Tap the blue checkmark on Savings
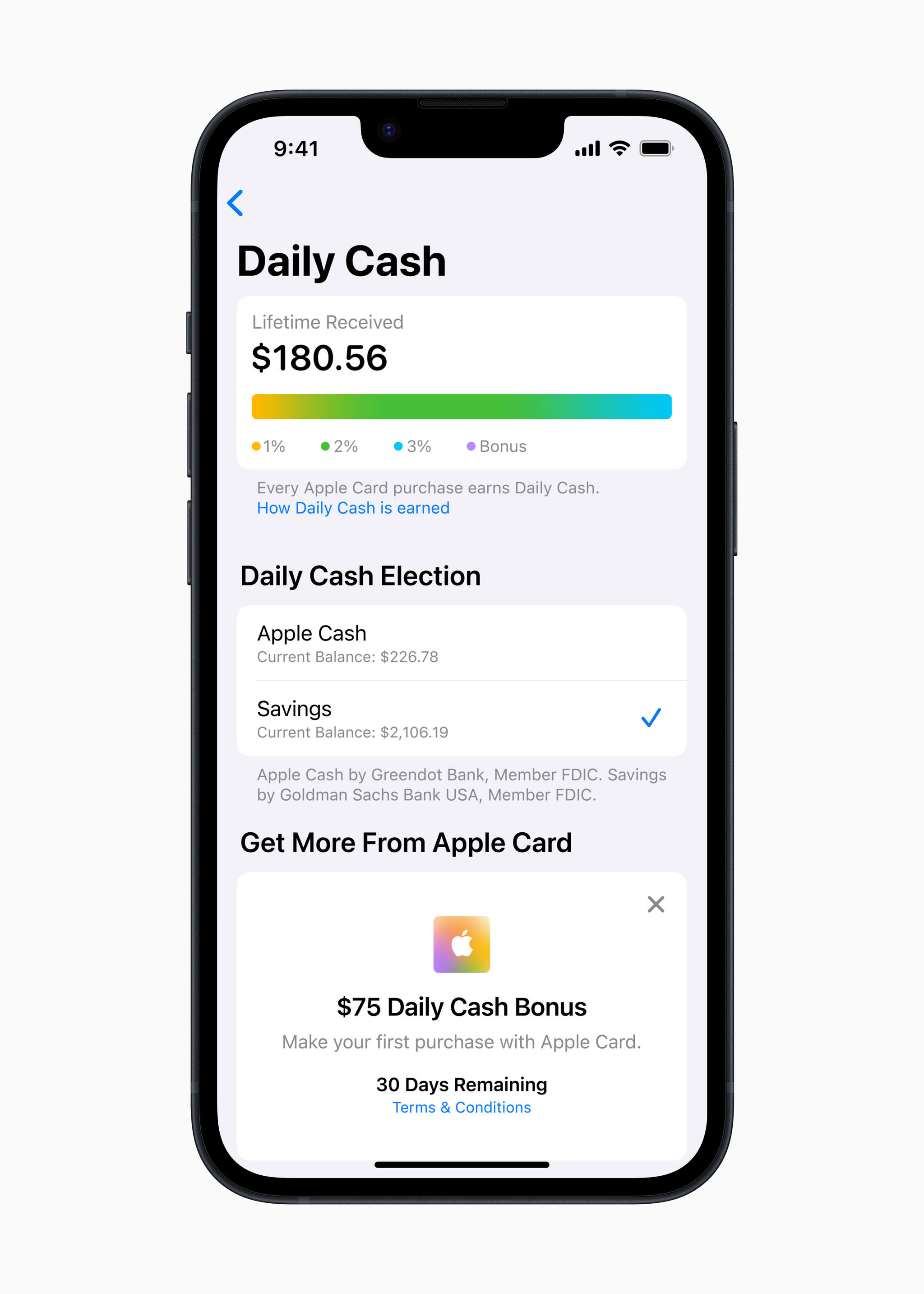The height and width of the screenshot is (1294, 924). click(660, 718)
